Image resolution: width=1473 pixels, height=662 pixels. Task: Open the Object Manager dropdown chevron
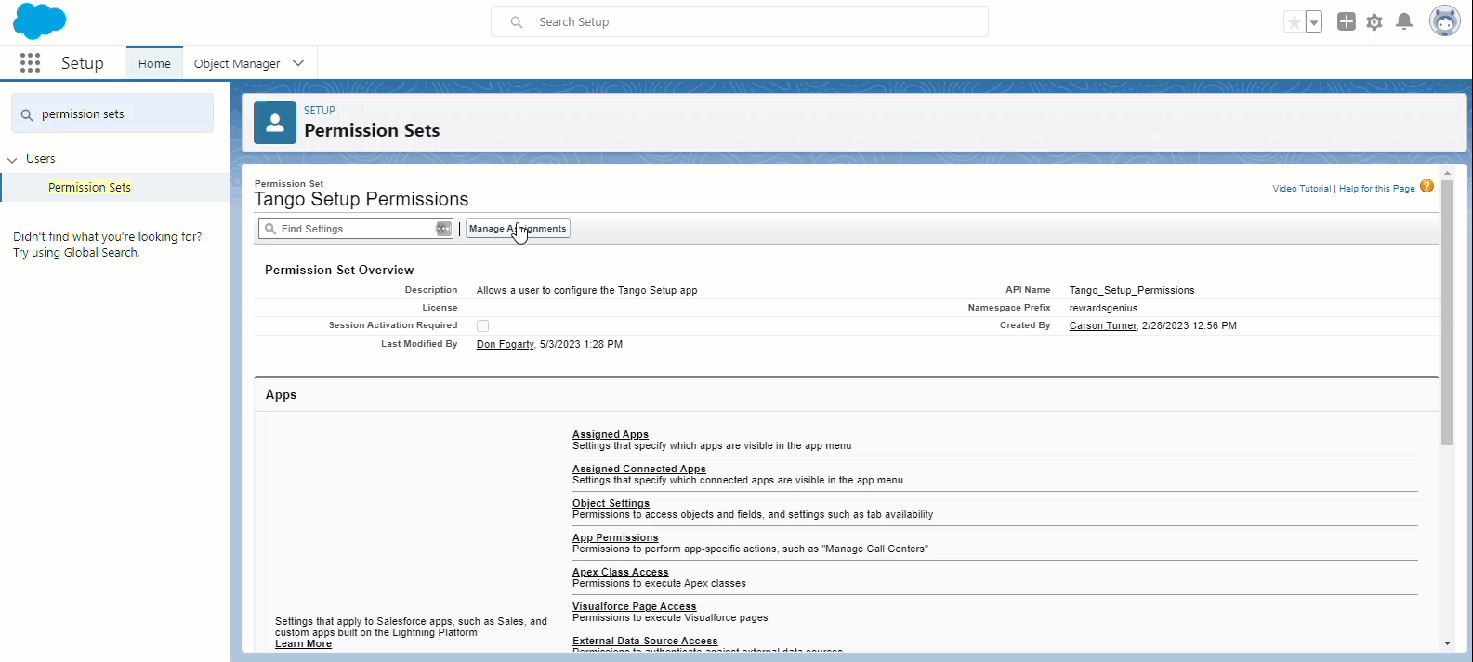(x=297, y=63)
